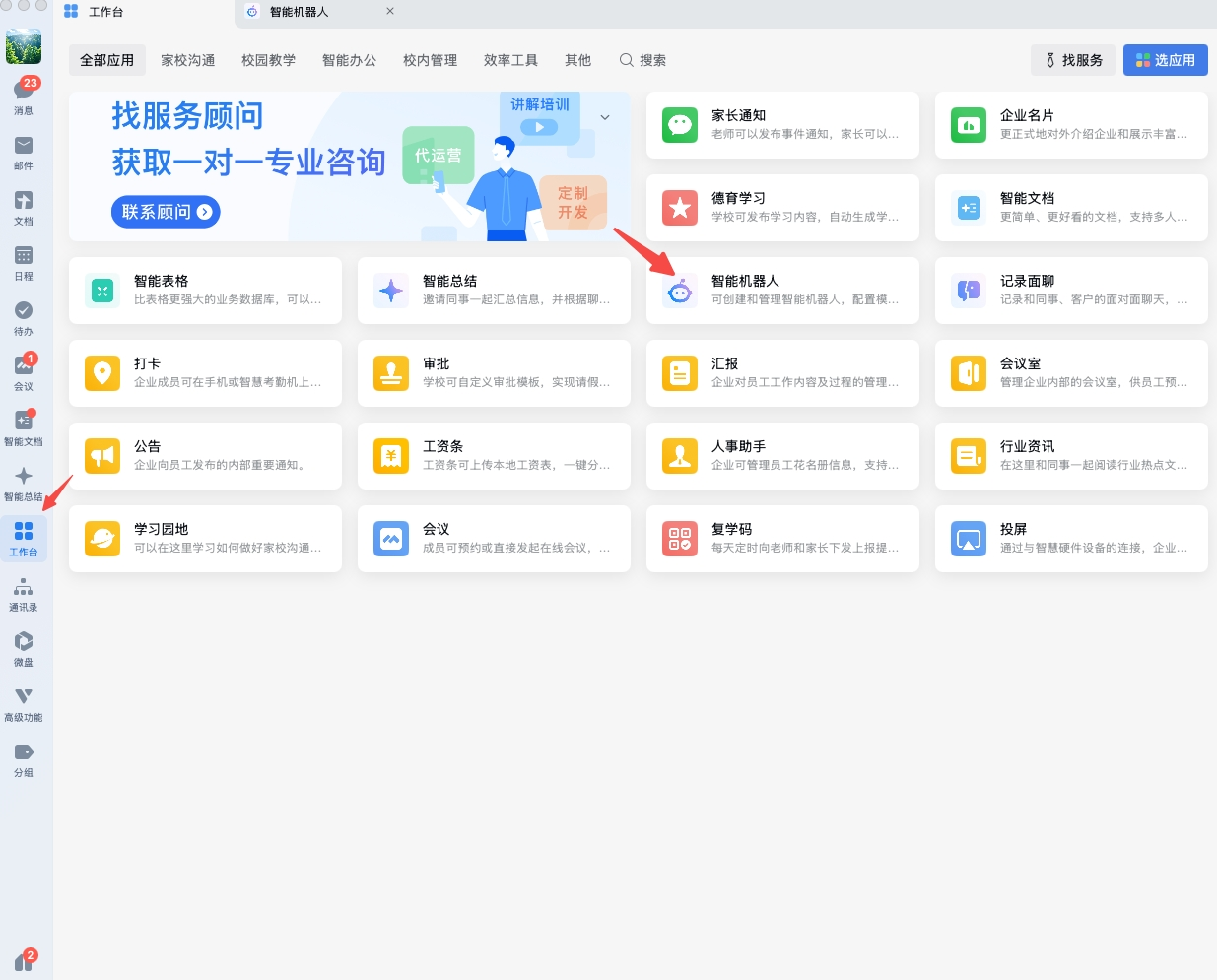The height and width of the screenshot is (980, 1217).
Task: Open the 打卡 location pin icon
Action: 102,373
